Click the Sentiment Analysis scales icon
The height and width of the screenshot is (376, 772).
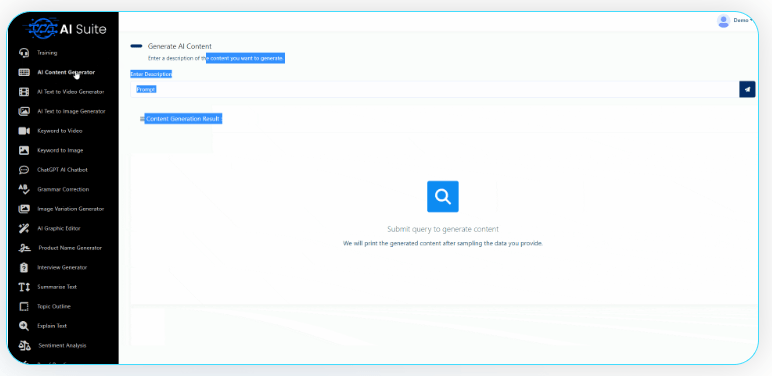[25, 345]
